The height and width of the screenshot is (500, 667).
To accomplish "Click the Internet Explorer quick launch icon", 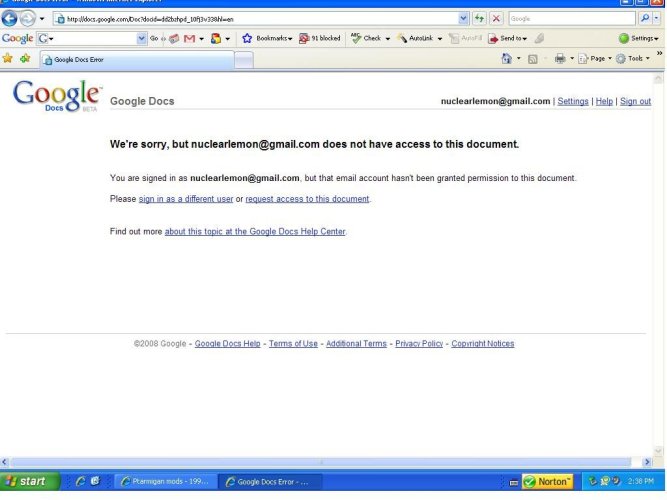I will (x=80, y=481).
